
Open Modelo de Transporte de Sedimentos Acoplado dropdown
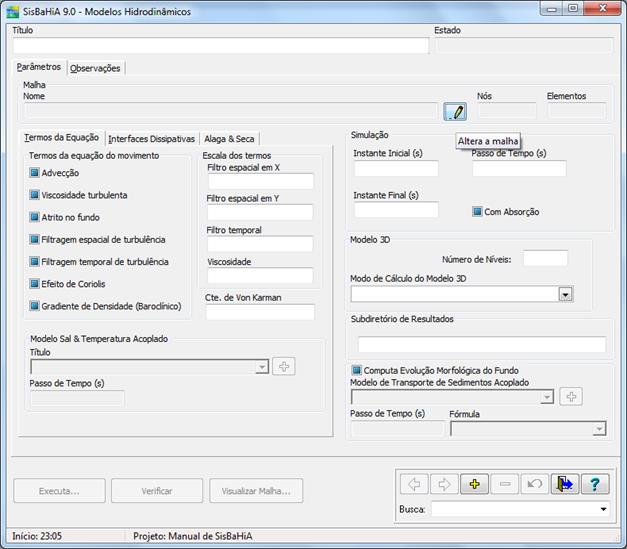tap(547, 397)
